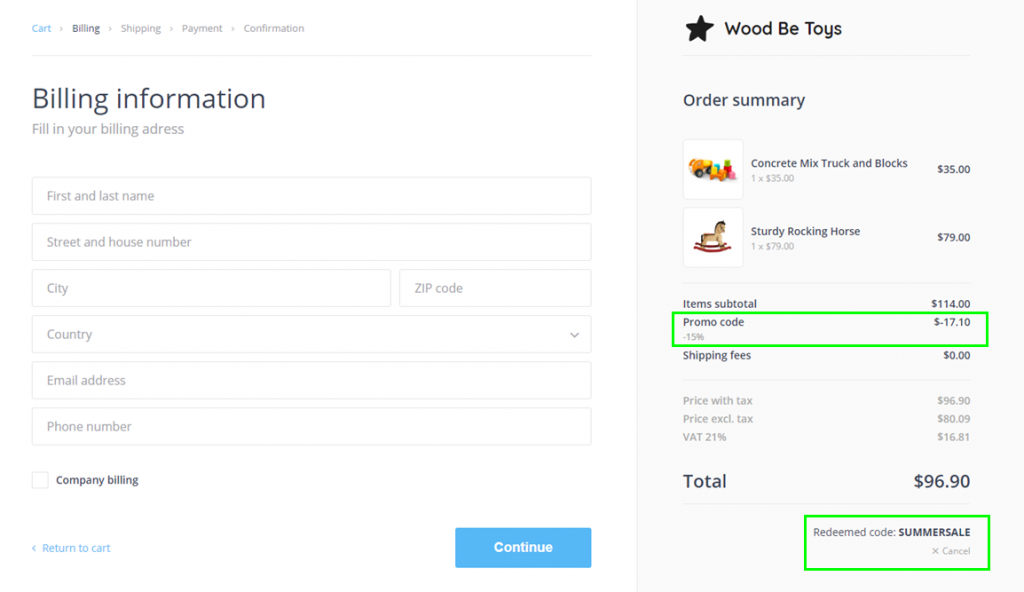
Task: Select the City input field
Action: [211, 288]
